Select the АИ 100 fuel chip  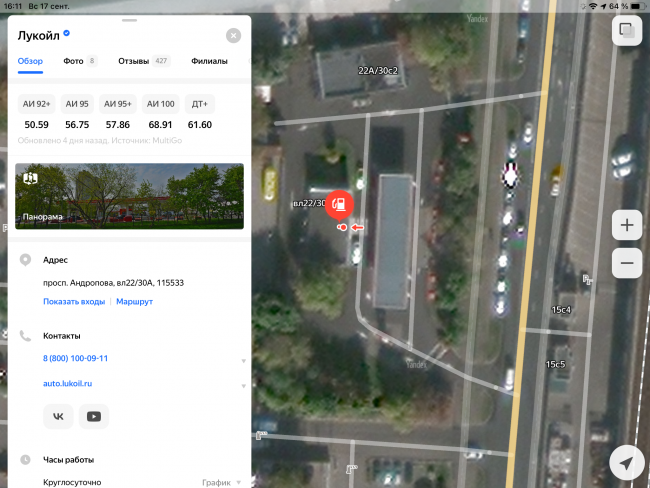160,104
